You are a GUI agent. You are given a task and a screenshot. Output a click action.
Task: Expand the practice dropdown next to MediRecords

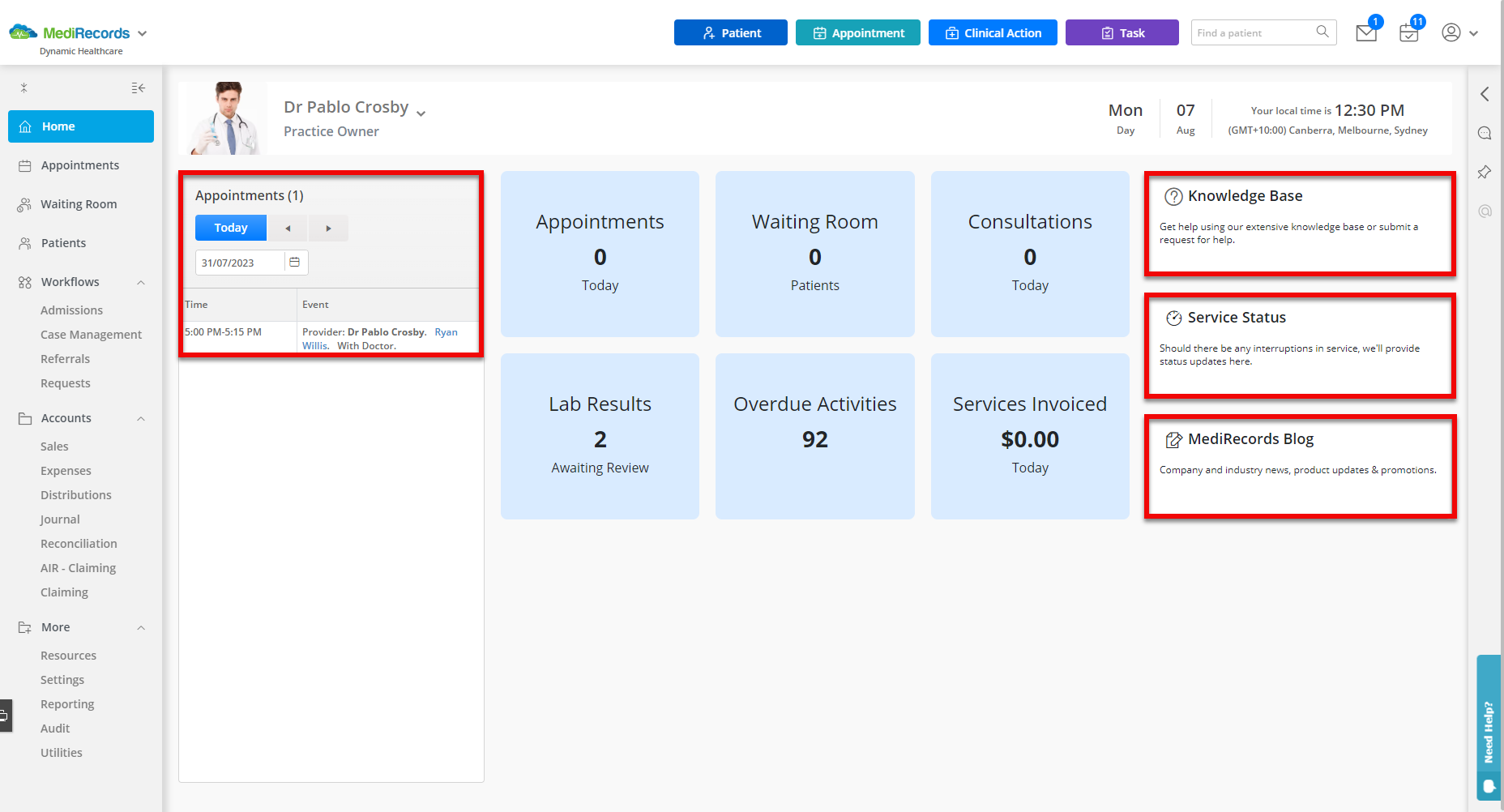click(143, 33)
